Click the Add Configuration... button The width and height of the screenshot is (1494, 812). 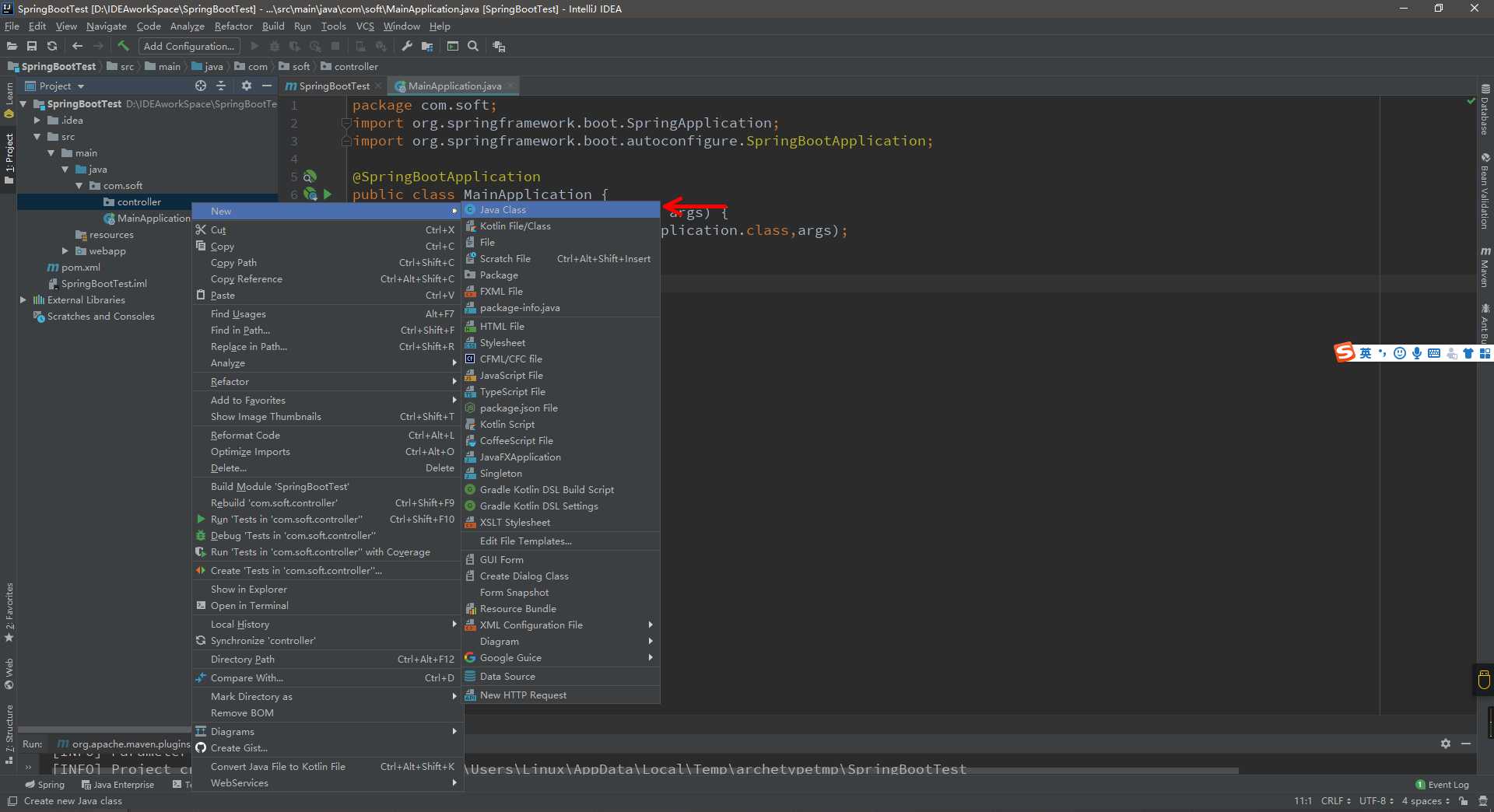tap(189, 47)
